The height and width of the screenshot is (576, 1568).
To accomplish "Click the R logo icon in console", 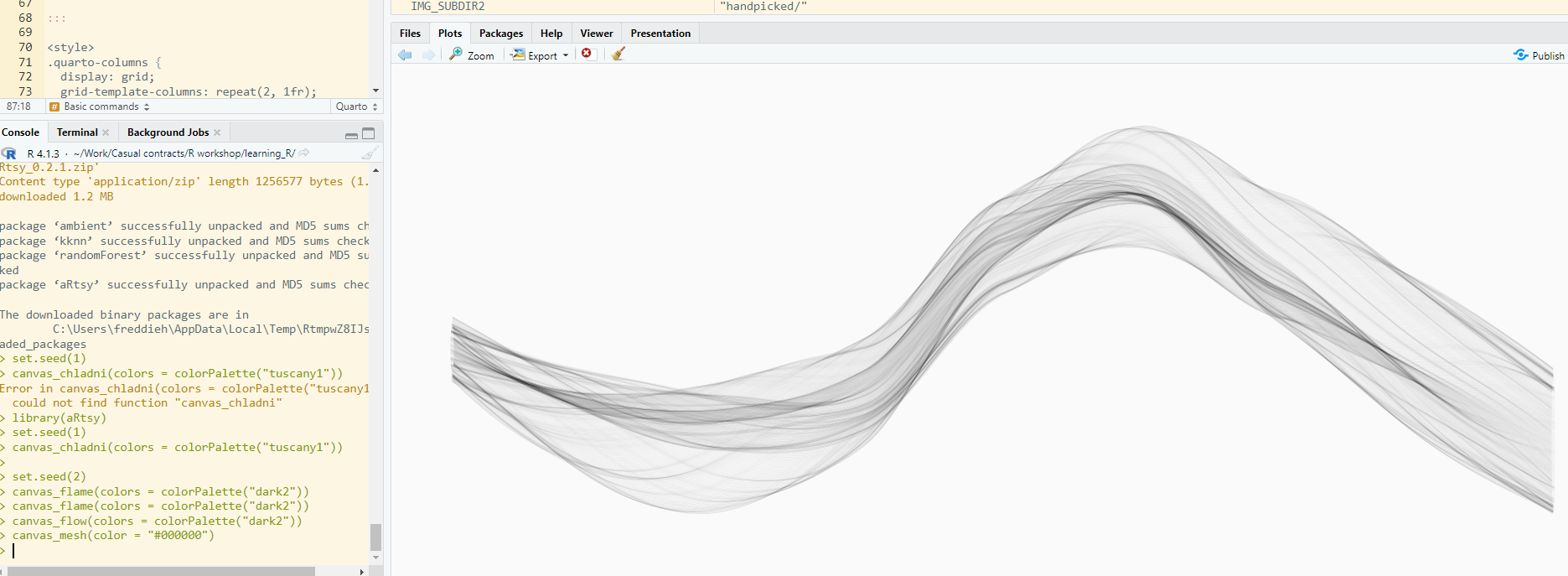I will coord(9,153).
